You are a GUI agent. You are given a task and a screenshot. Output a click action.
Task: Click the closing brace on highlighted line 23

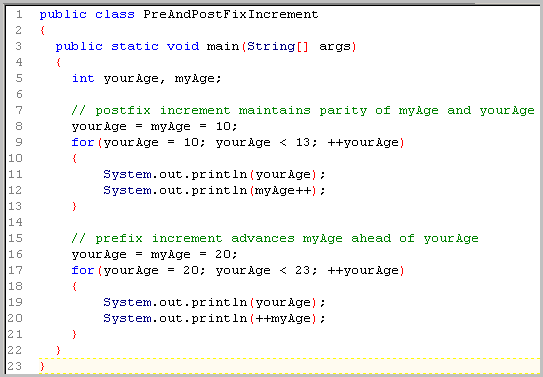(42, 366)
